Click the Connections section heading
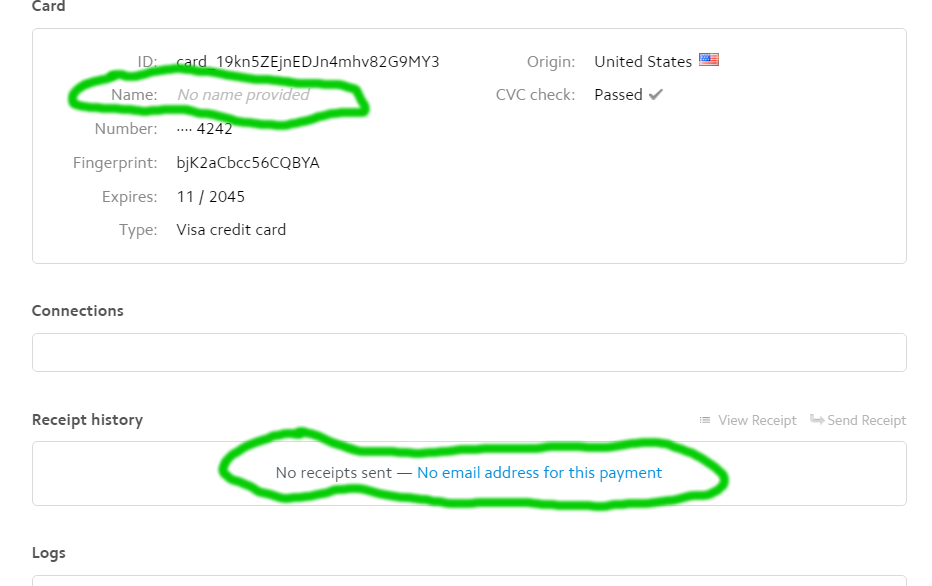The height and width of the screenshot is (586, 932). tap(78, 311)
